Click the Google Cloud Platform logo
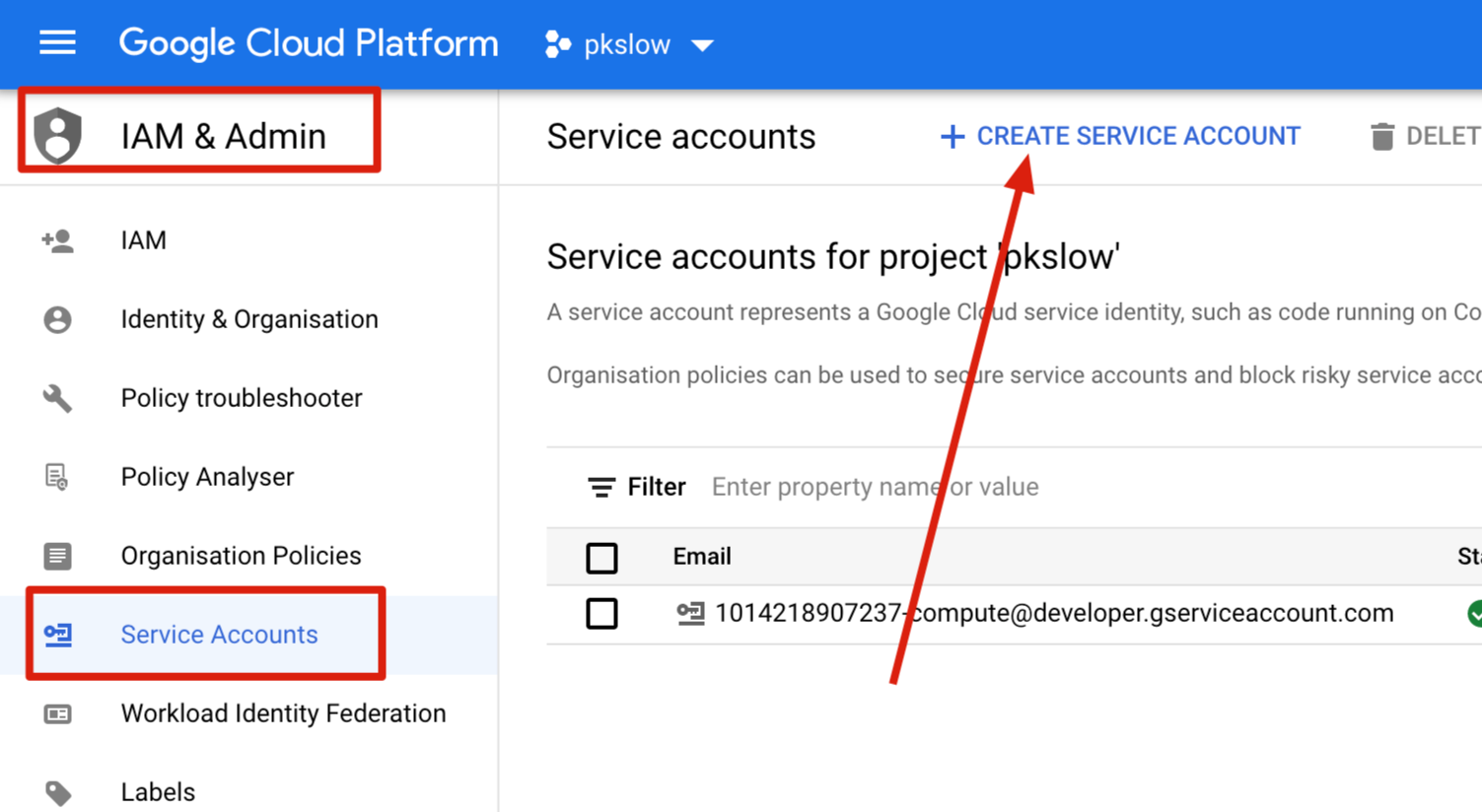 pyautogui.click(x=309, y=43)
